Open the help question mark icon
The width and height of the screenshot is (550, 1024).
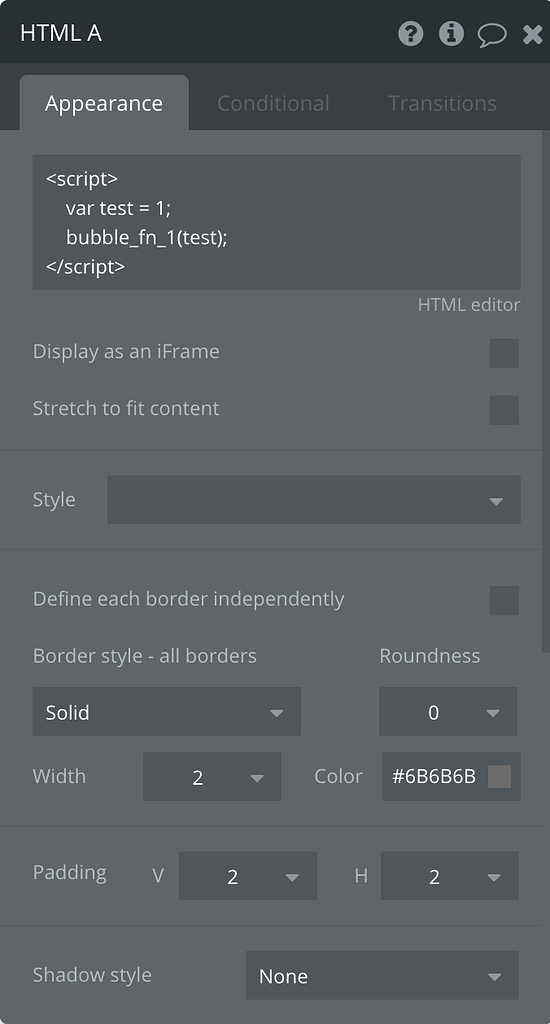(411, 33)
